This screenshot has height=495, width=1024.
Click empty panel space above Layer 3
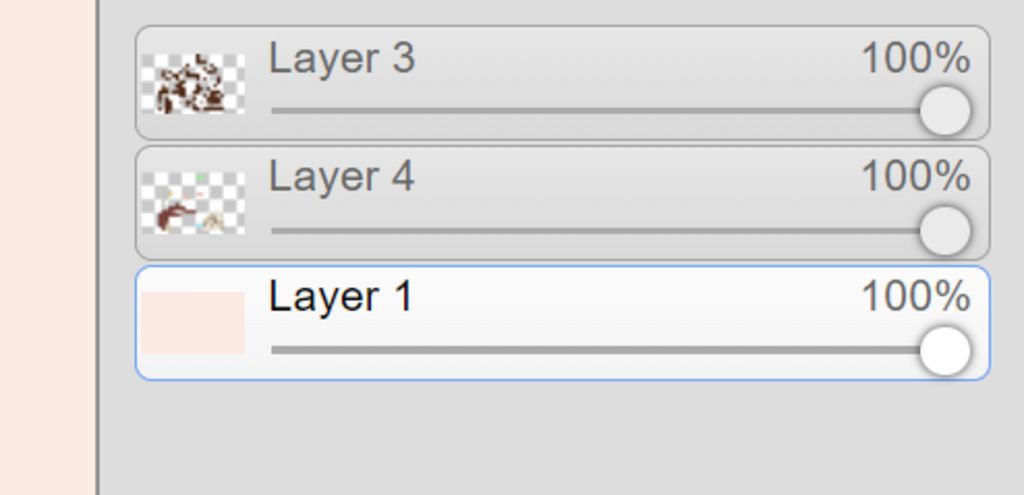coord(562,11)
